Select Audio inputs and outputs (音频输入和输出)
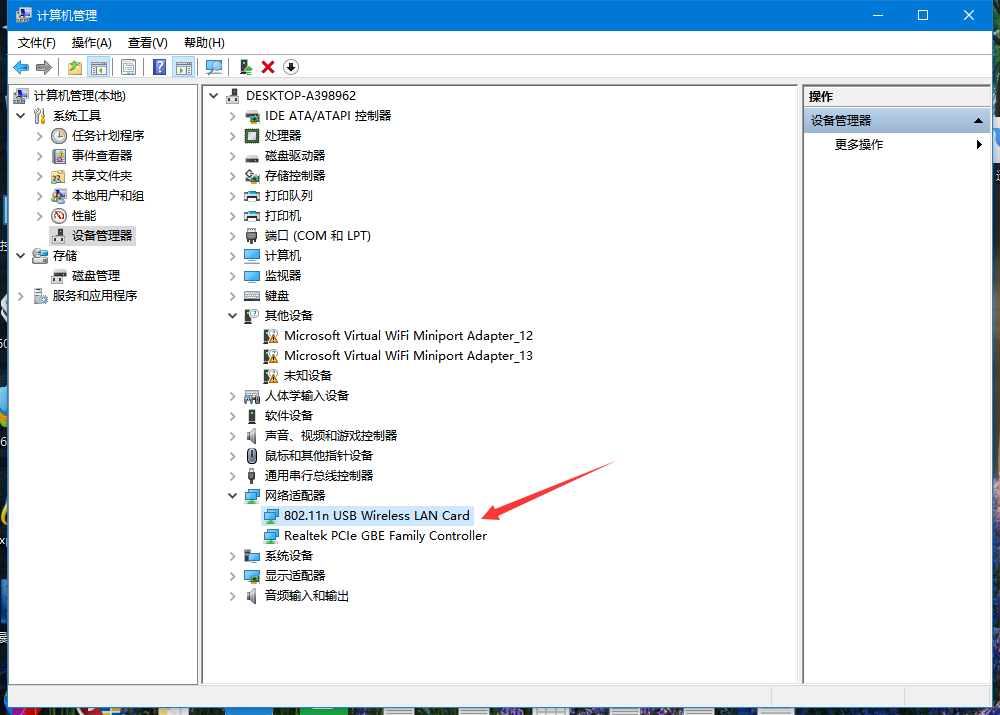Image resolution: width=1000 pixels, height=715 pixels. (307, 596)
